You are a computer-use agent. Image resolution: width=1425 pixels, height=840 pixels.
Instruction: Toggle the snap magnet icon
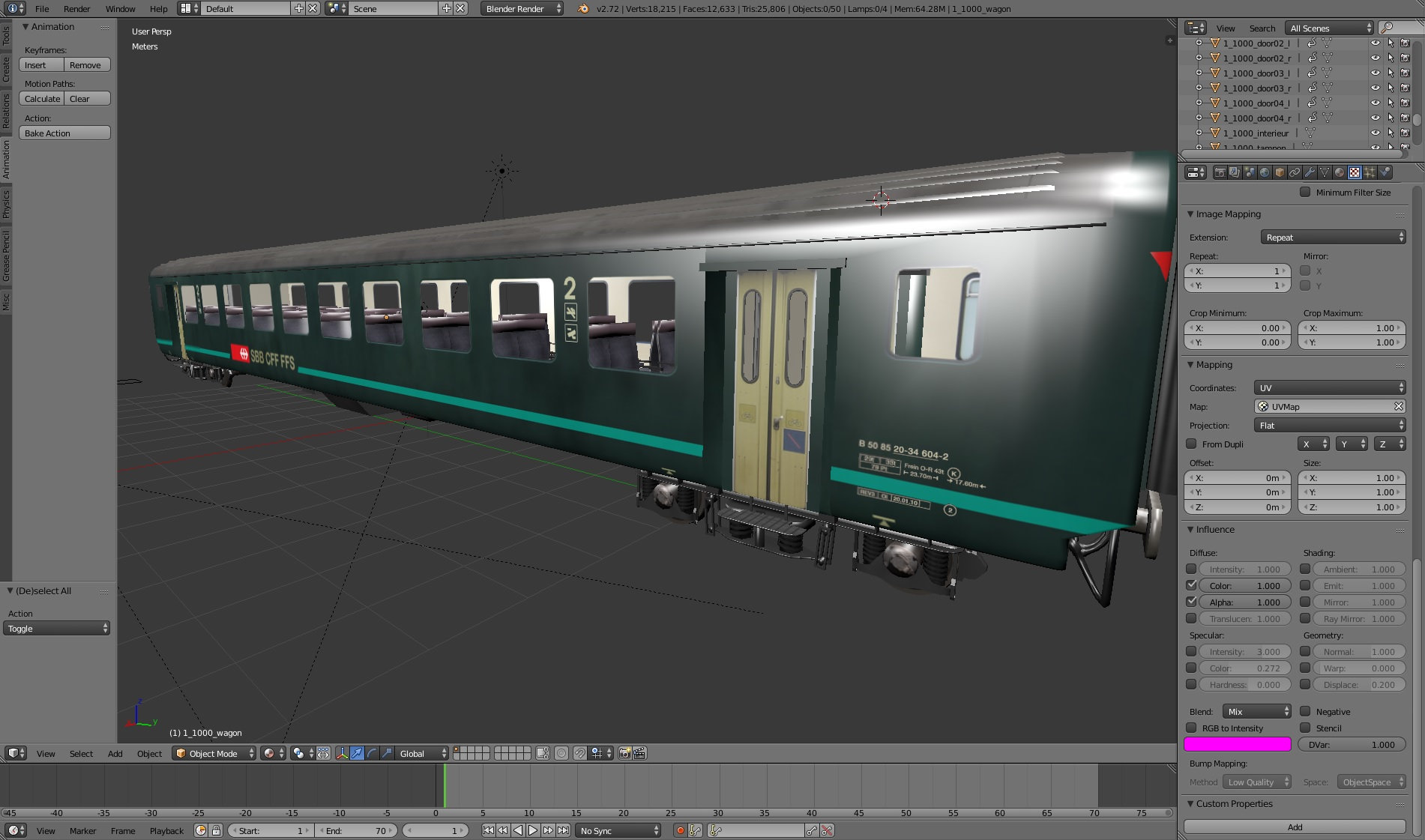579,753
